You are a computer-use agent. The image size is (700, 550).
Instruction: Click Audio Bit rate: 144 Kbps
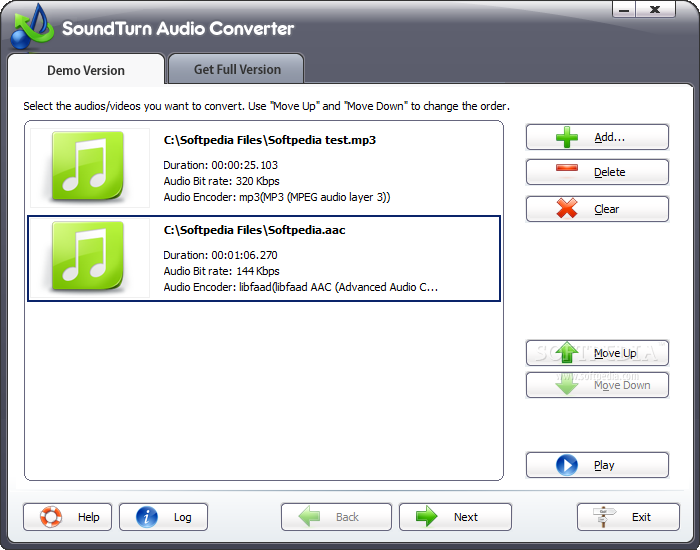pyautogui.click(x=221, y=271)
